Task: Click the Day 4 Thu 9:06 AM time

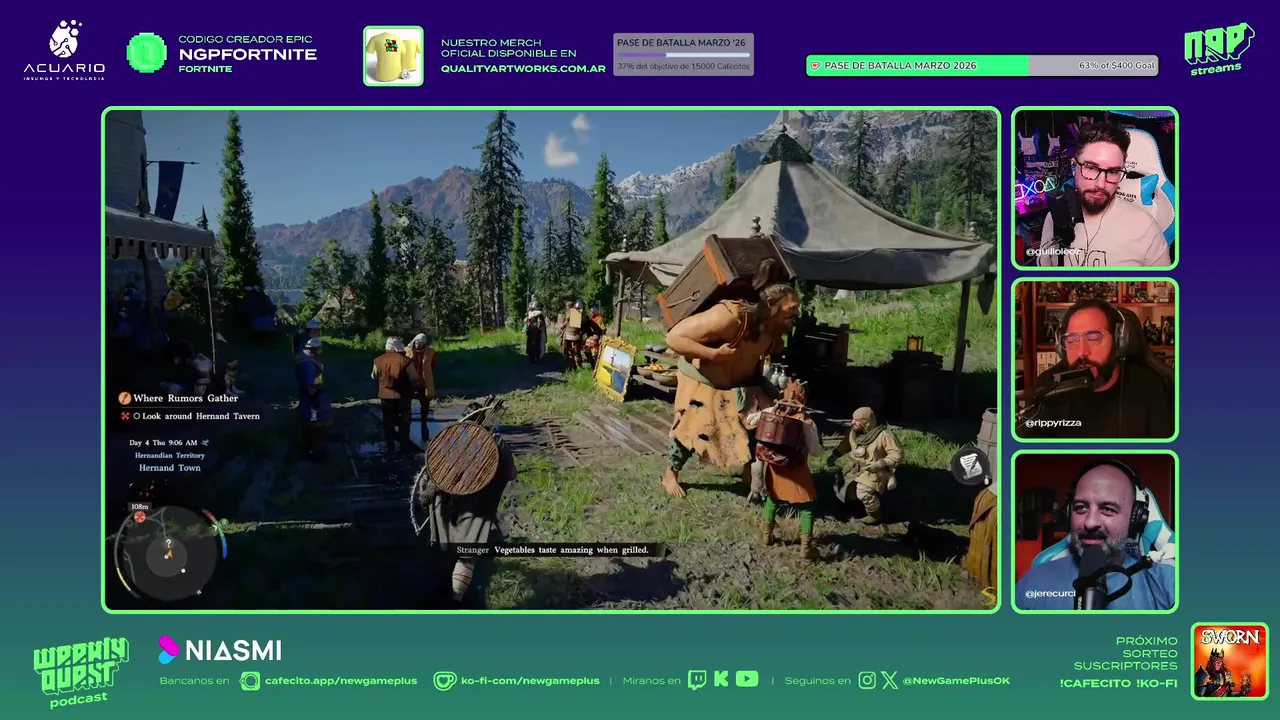Action: (x=163, y=442)
